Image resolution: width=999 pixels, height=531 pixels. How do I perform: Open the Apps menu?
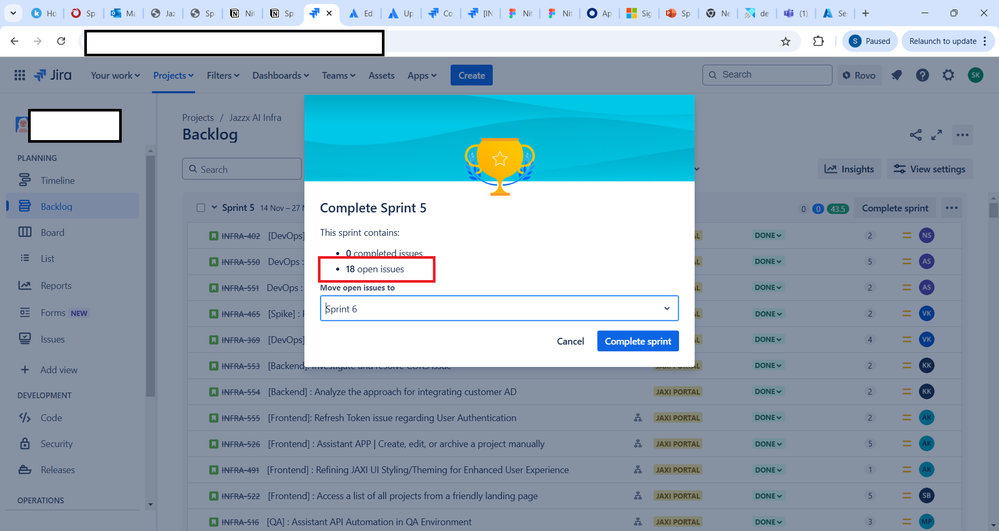pyautogui.click(x=422, y=75)
